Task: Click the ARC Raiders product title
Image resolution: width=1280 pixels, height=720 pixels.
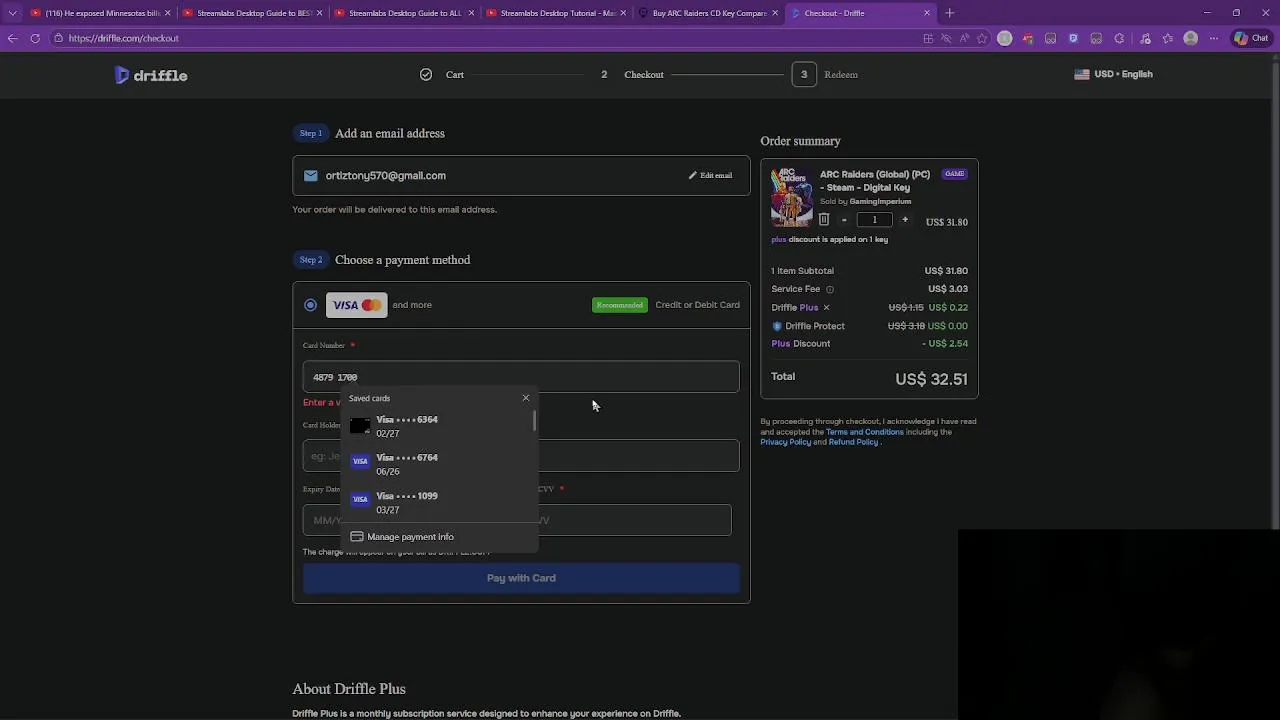Action: pyautogui.click(x=875, y=180)
